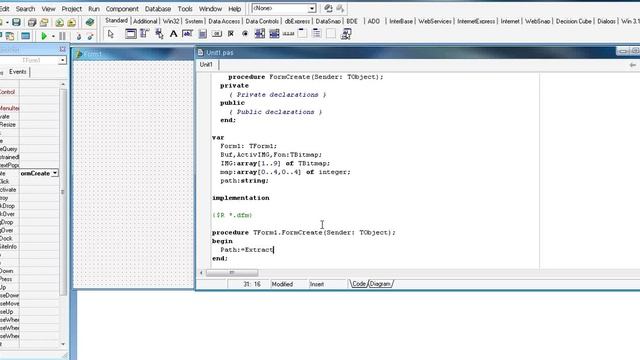
Task: Pick the RadioGroup component icon
Action: click(x=317, y=34)
